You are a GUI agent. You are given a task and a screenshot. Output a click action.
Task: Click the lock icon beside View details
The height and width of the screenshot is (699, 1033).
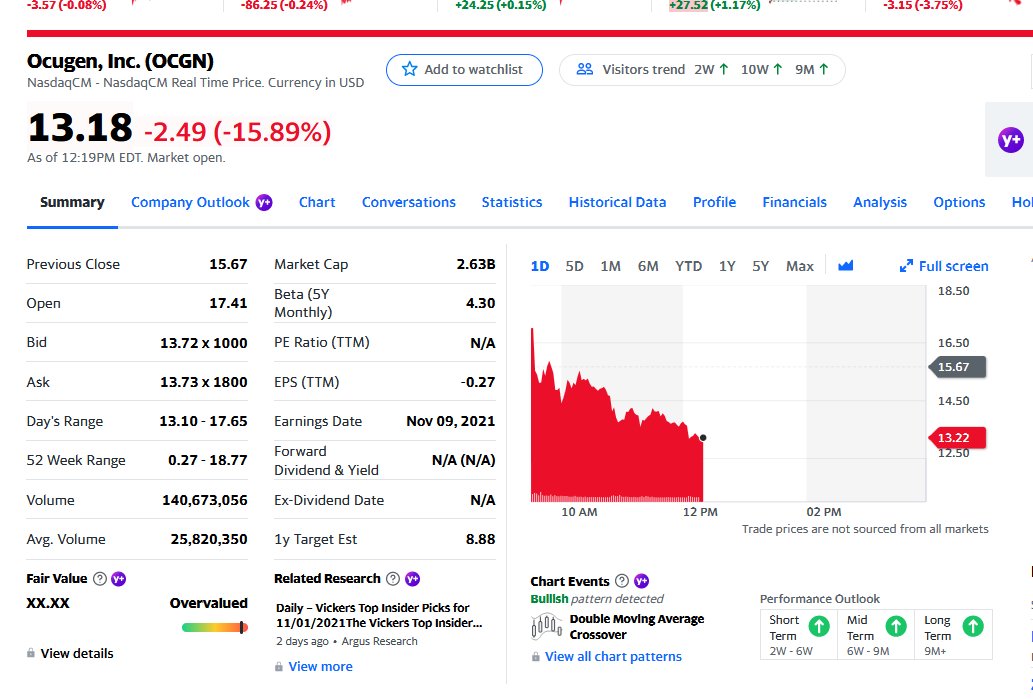click(30, 653)
